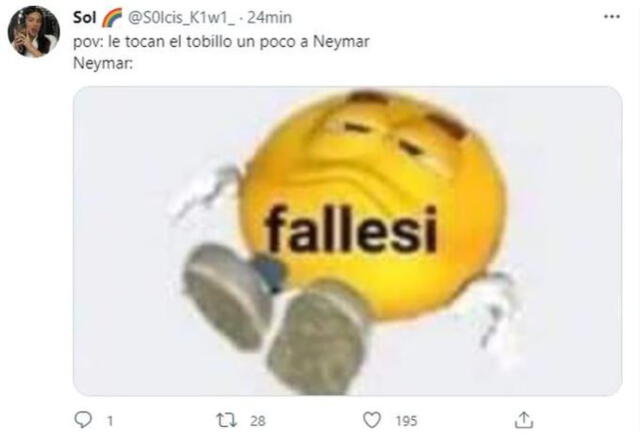This screenshot has width=640, height=439.
Task: Open Sol's profile avatar picture
Action: click(34, 31)
